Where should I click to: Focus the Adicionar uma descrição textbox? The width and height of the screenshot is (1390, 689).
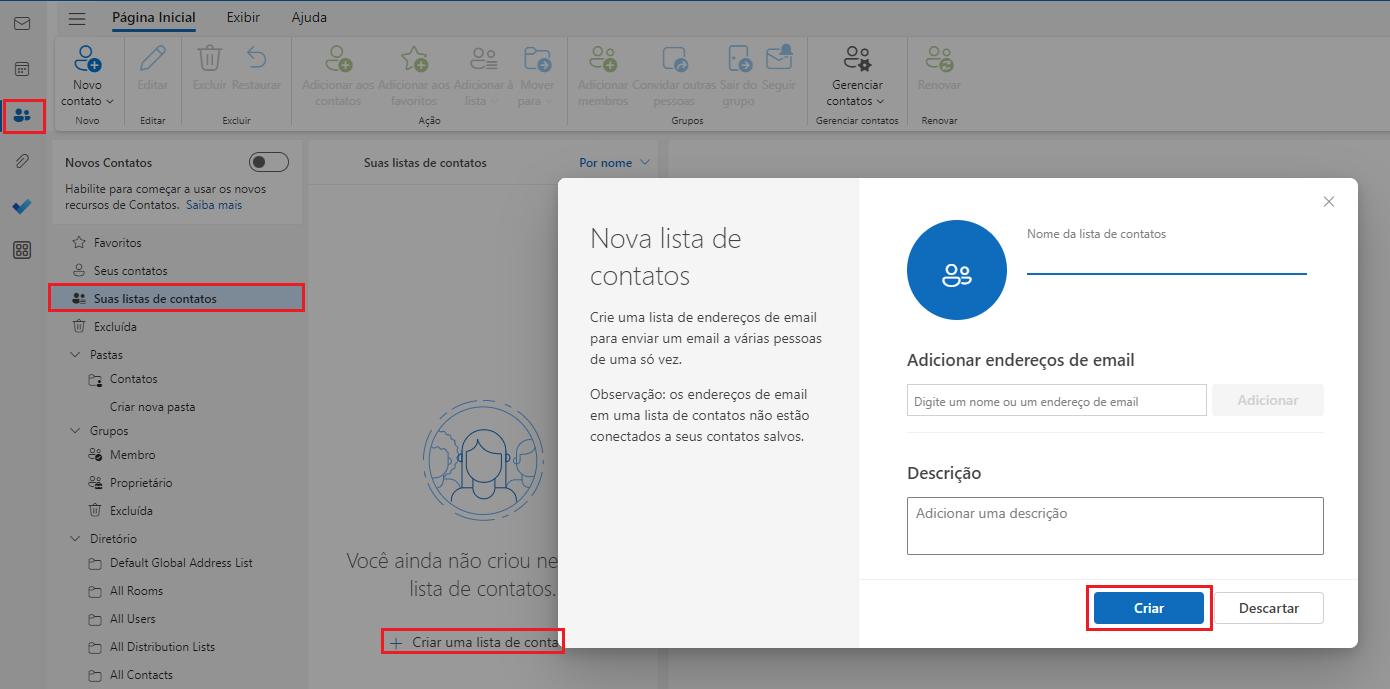[1115, 525]
